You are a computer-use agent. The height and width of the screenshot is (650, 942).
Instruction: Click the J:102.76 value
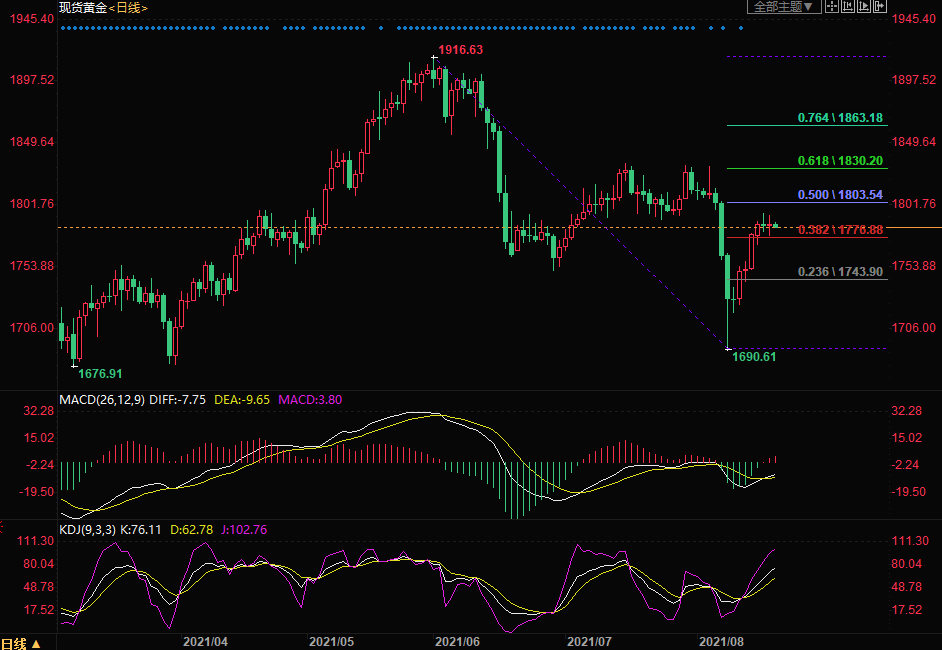pyautogui.click(x=244, y=529)
